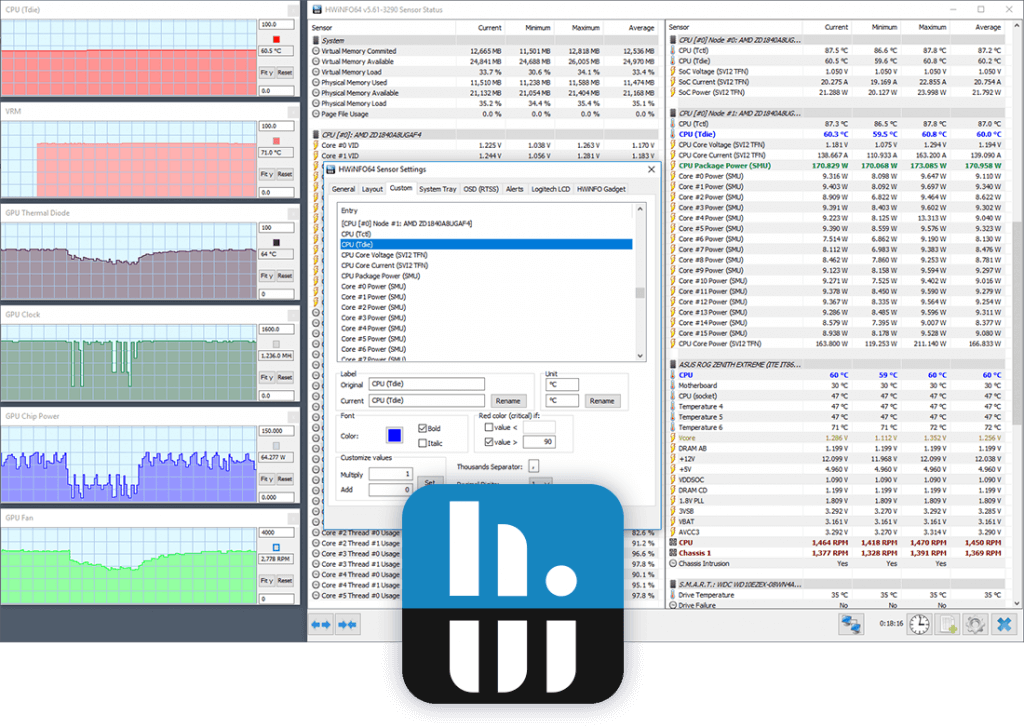Click the Current label input field
This screenshot has width=1024, height=728.
[427, 401]
